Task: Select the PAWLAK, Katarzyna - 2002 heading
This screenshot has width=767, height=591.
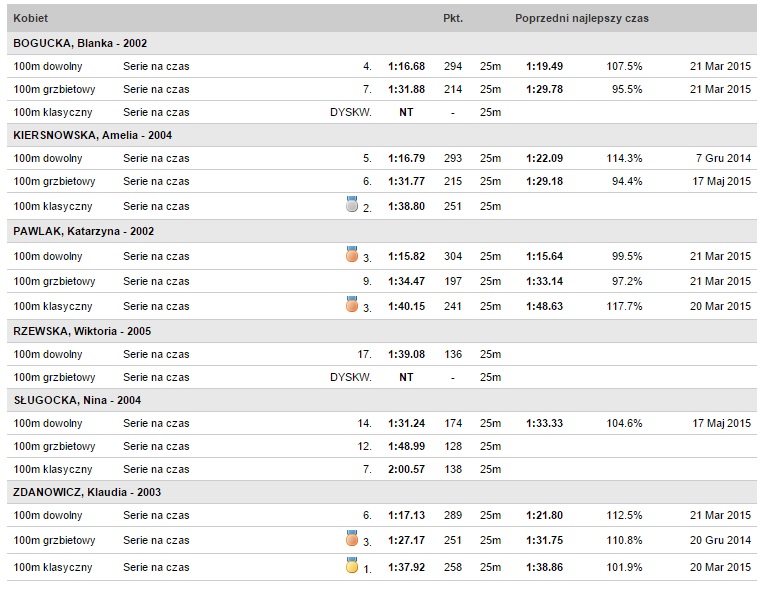Action: (x=84, y=231)
